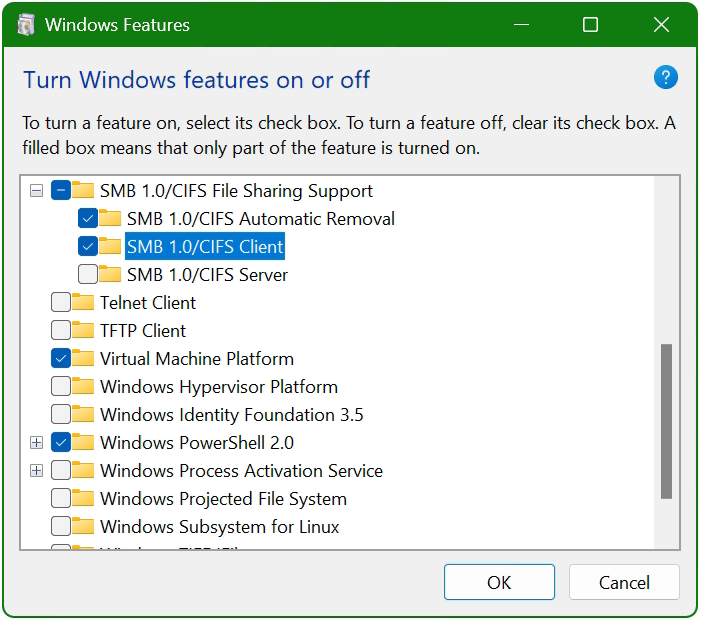Click folder icon beside Windows Identity Foundation 3.5
The height and width of the screenshot is (620, 701).
point(83,414)
